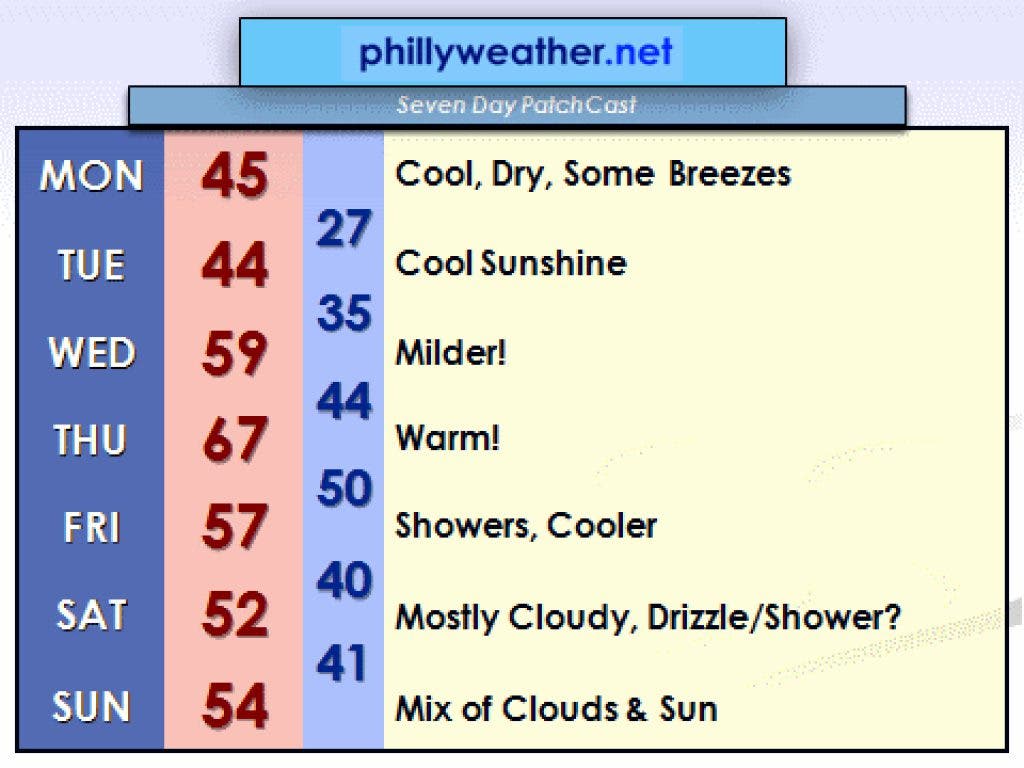
Task: Click the SAT day label
Action: (x=91, y=615)
